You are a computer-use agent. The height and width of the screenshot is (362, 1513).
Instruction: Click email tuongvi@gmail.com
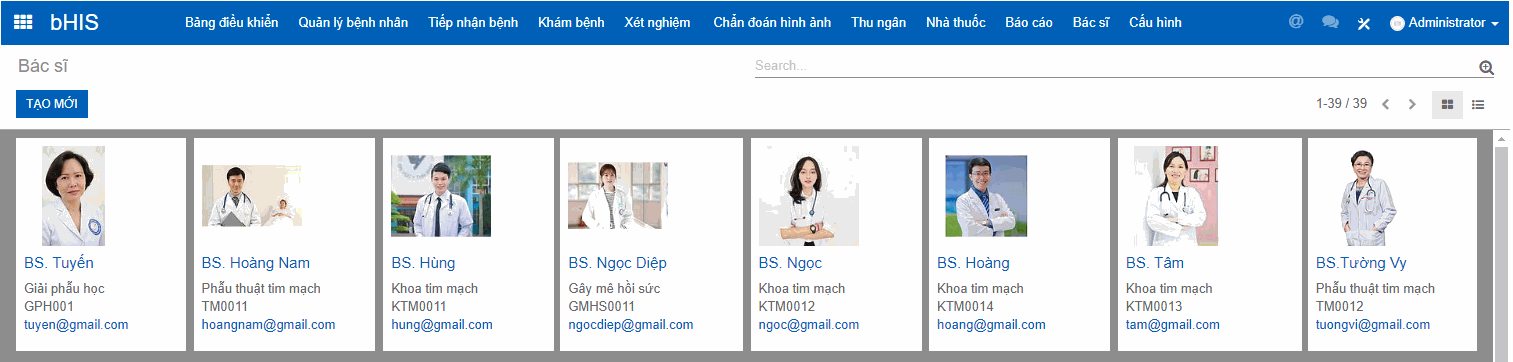pyautogui.click(x=1373, y=325)
